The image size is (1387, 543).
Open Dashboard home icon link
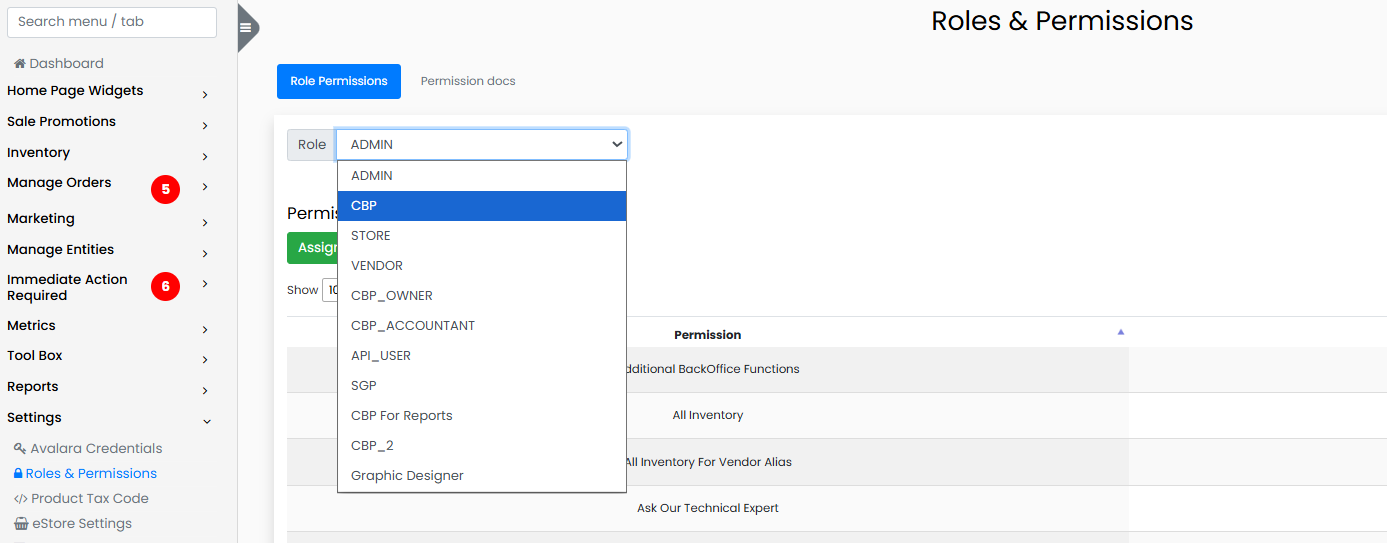click(20, 63)
